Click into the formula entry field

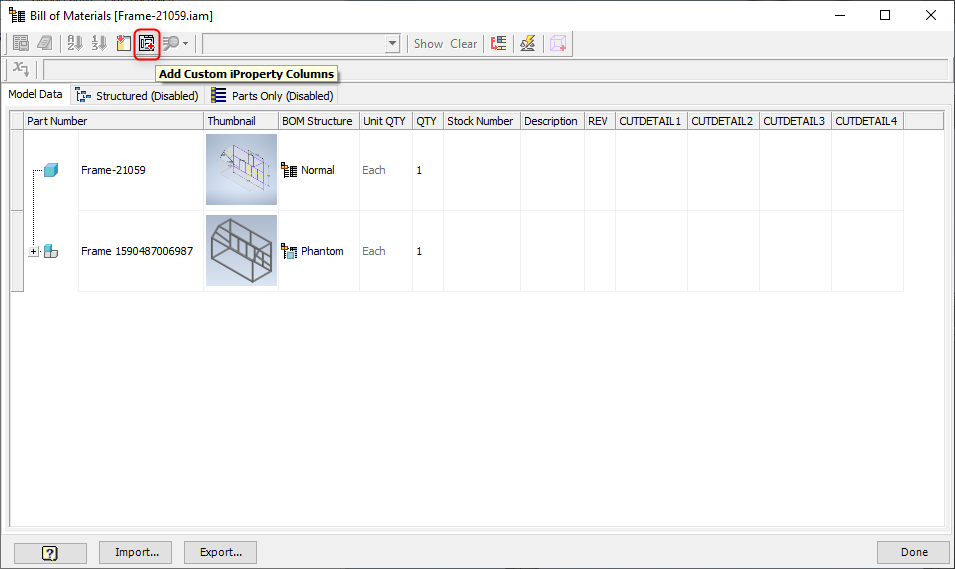click(x=496, y=69)
